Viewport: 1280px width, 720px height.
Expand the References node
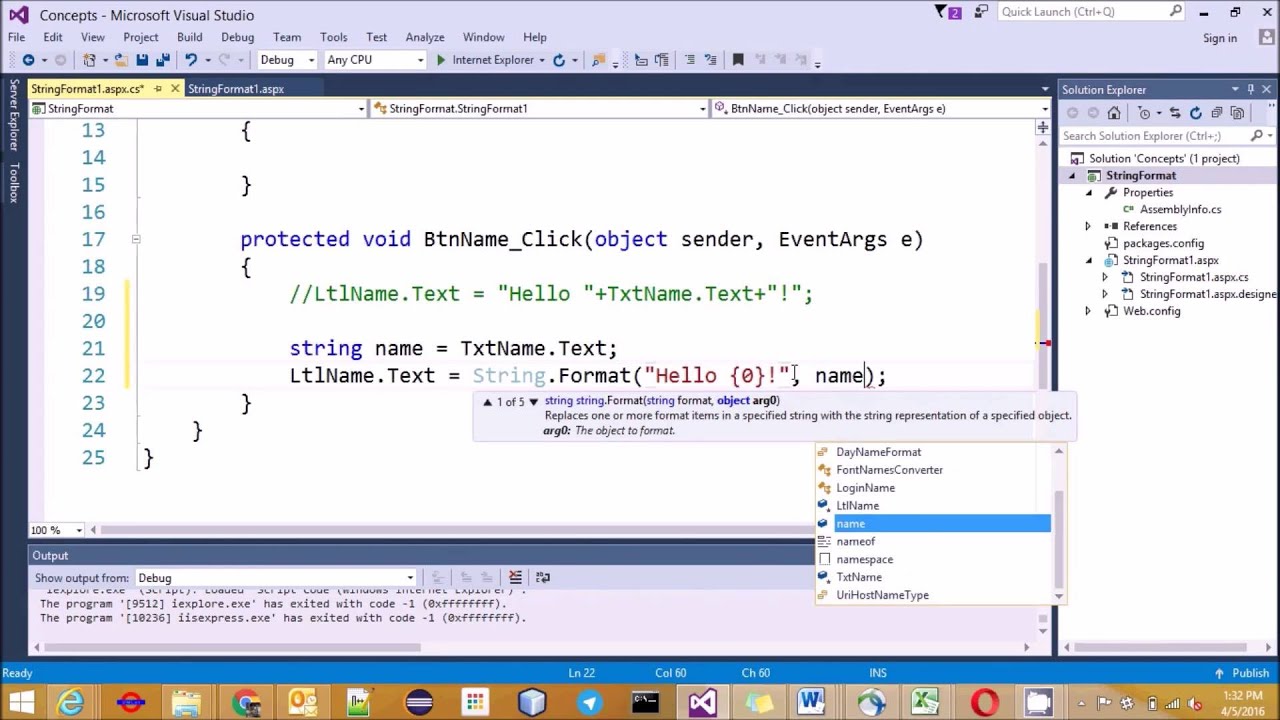pos(1089,227)
